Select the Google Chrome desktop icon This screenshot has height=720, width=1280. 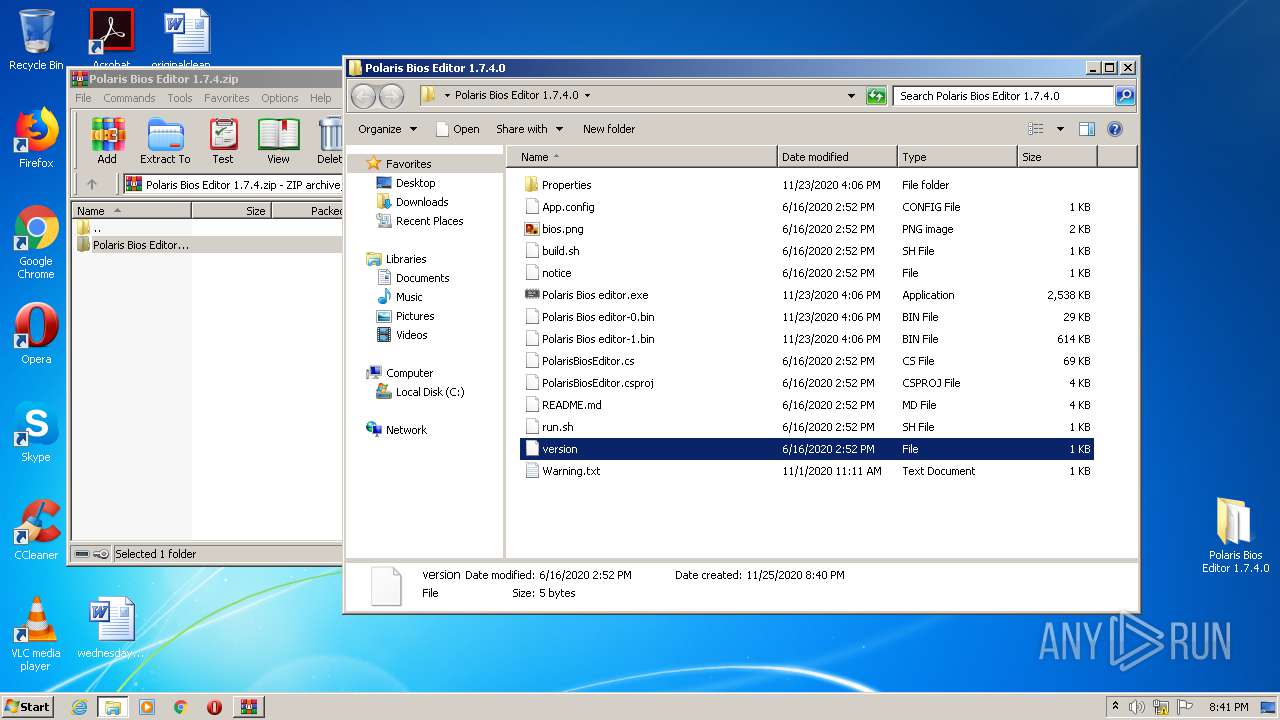click(x=36, y=243)
